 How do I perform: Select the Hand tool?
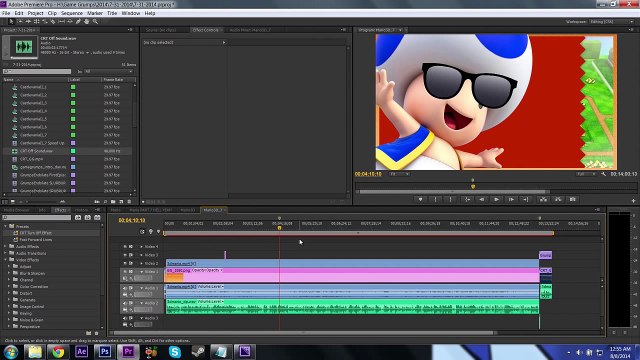(87, 22)
